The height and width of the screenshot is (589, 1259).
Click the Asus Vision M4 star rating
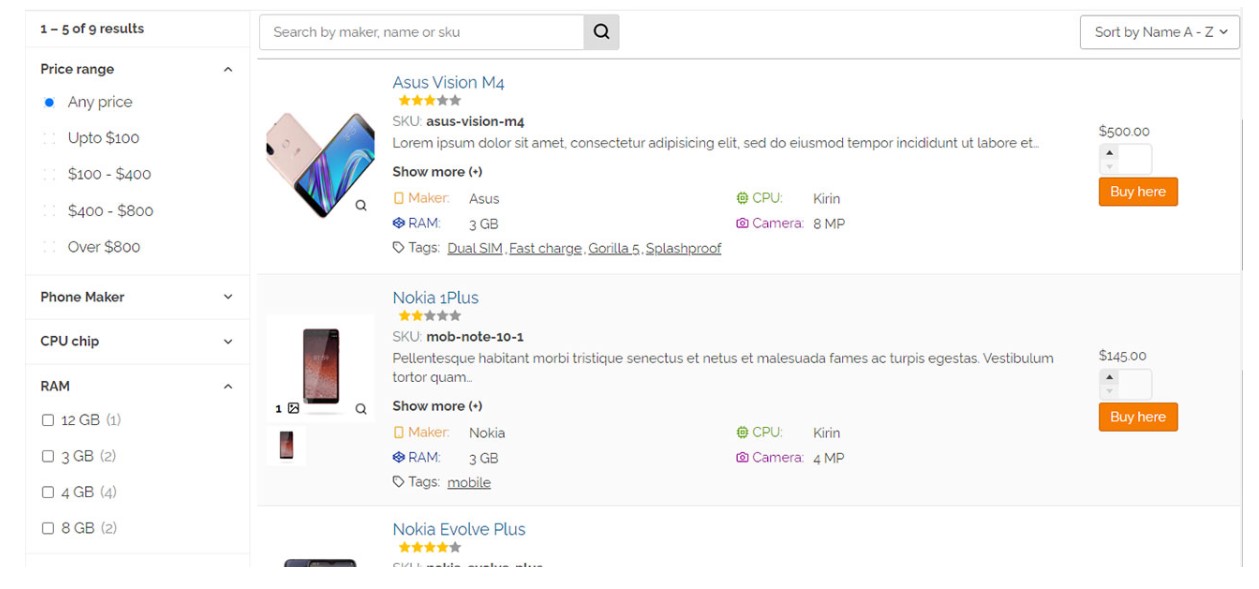click(x=429, y=100)
